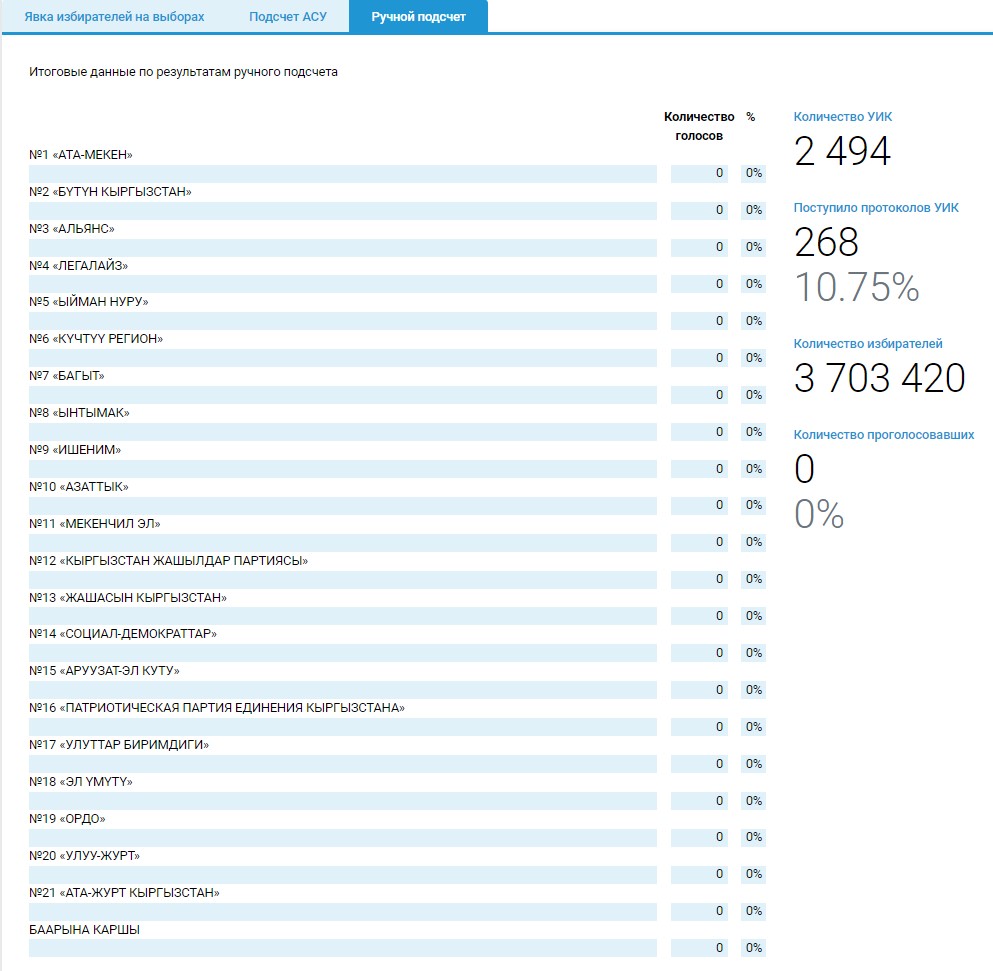
Task: Select party №12 «КЫРГЫЗСТАН ЖАШЫЛДАР ПАРТИЯСЫ»
Action: [x=169, y=561]
